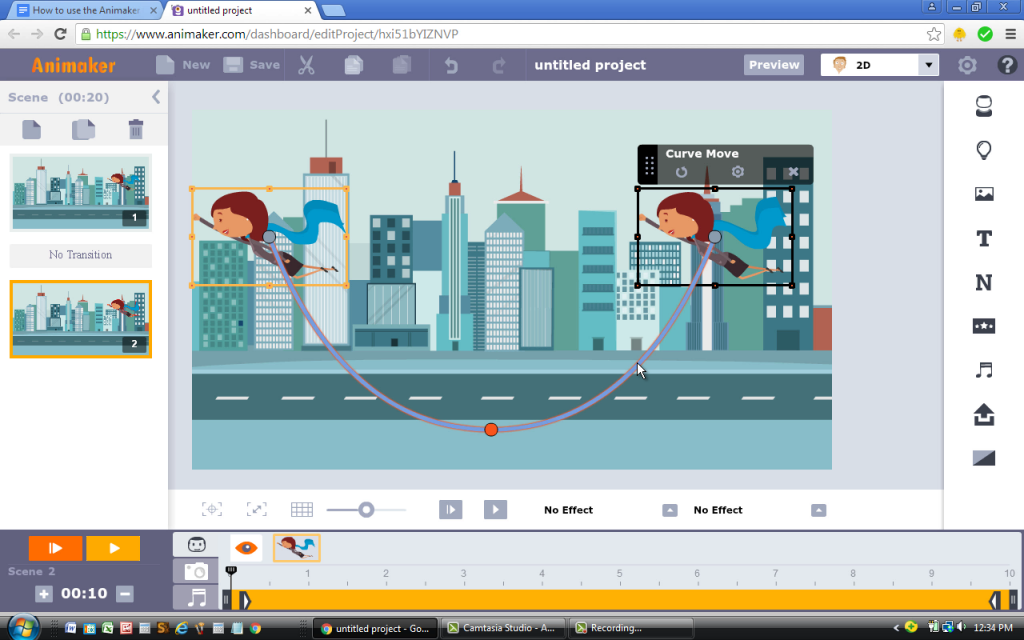1024x640 pixels.
Task: Open Windows Start menu
Action: (x=23, y=627)
